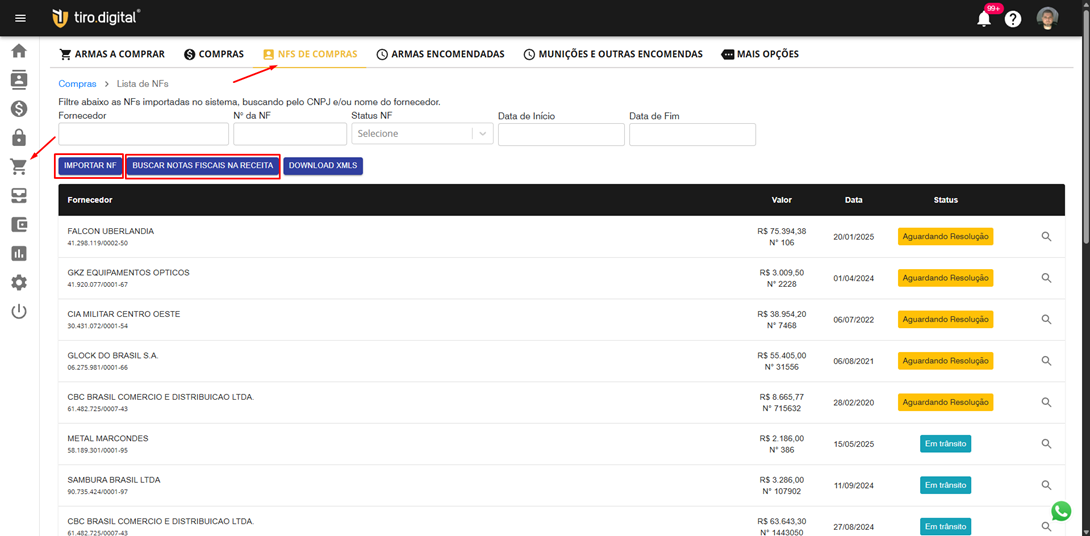Open the Munições e Outras Encomendas tab

click(612, 54)
